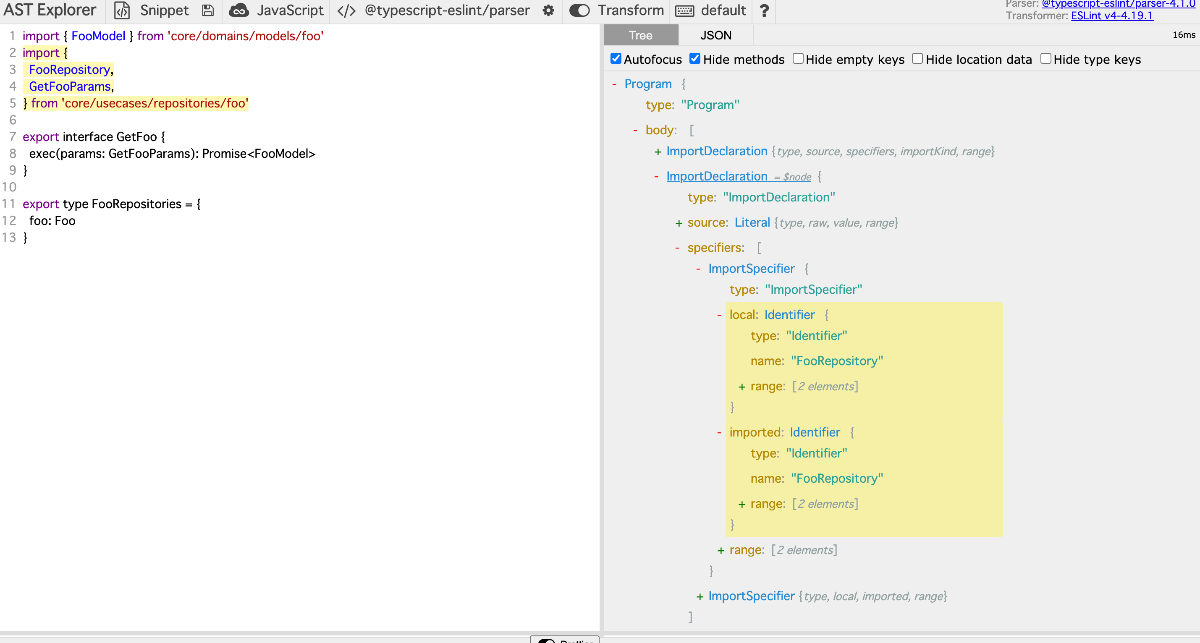Open the JavaScript language menu
This screenshot has width=1200, height=643.
[x=290, y=11]
